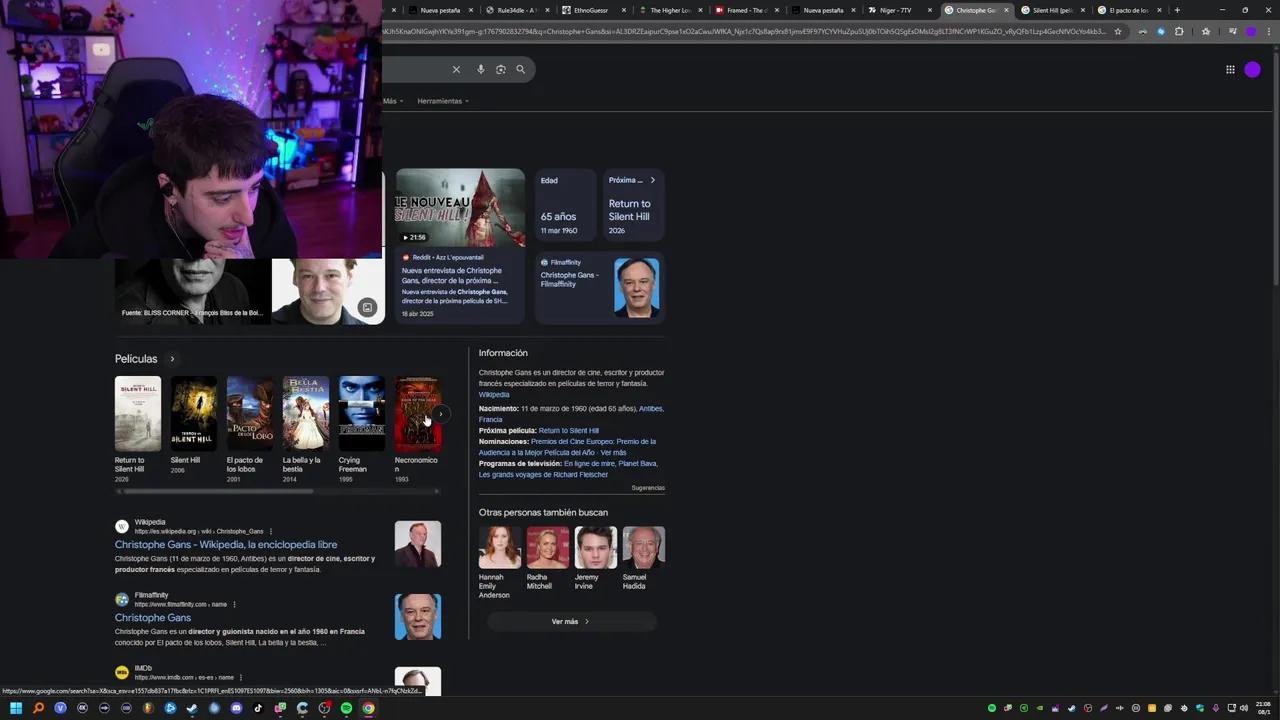Screen dimensions: 1280x720
Task: Open Jeremy Irvine's photo
Action: pos(596,548)
